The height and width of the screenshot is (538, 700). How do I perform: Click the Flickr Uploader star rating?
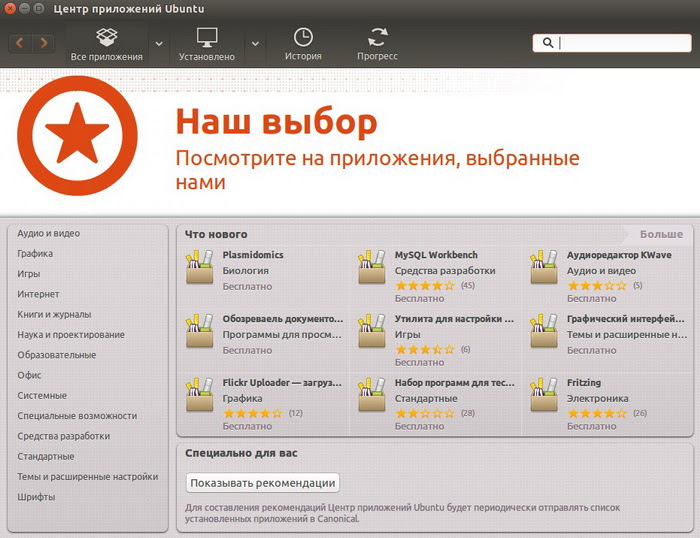tap(253, 413)
